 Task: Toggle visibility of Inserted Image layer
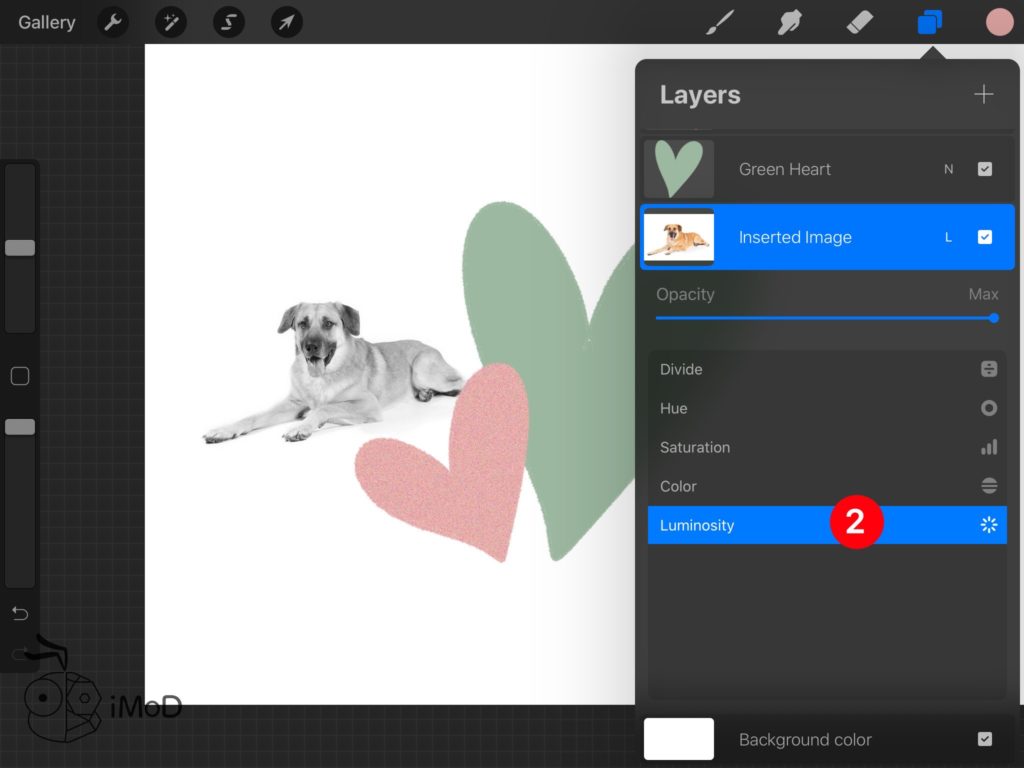(x=985, y=237)
